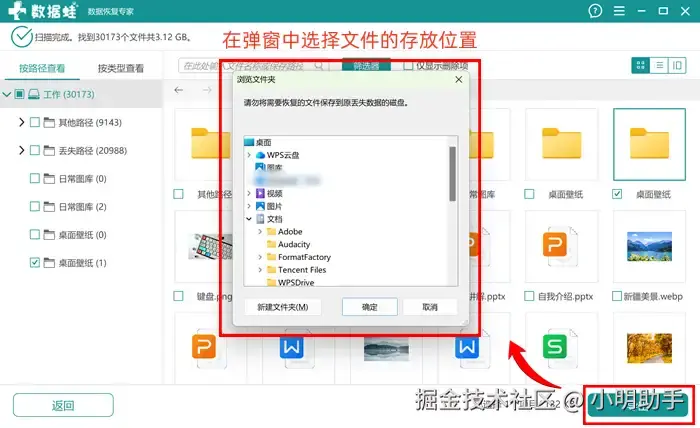Check the 其他路径 (9143) tree checkbox
700x428 pixels.
(34, 122)
